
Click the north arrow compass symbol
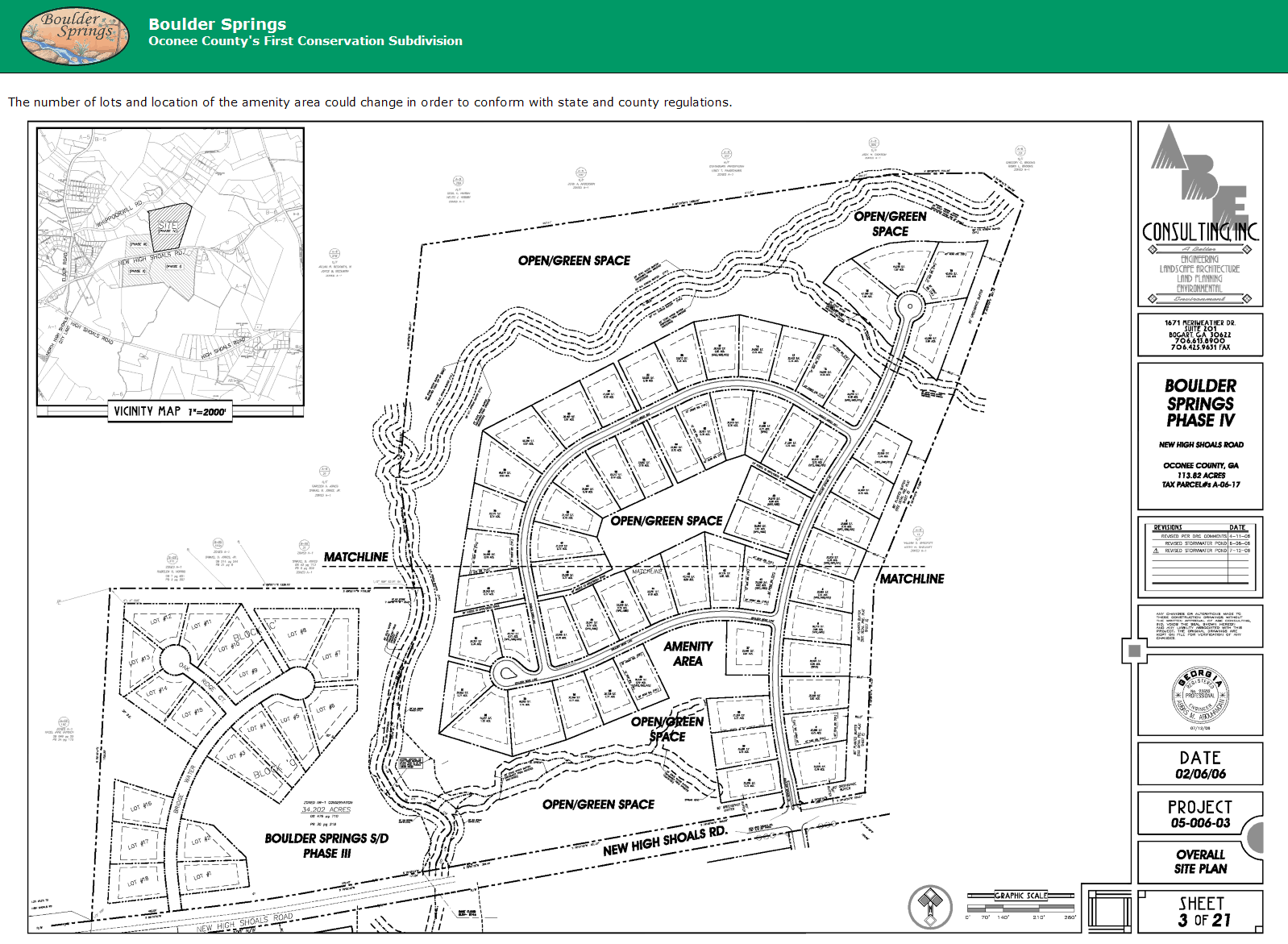click(930, 906)
